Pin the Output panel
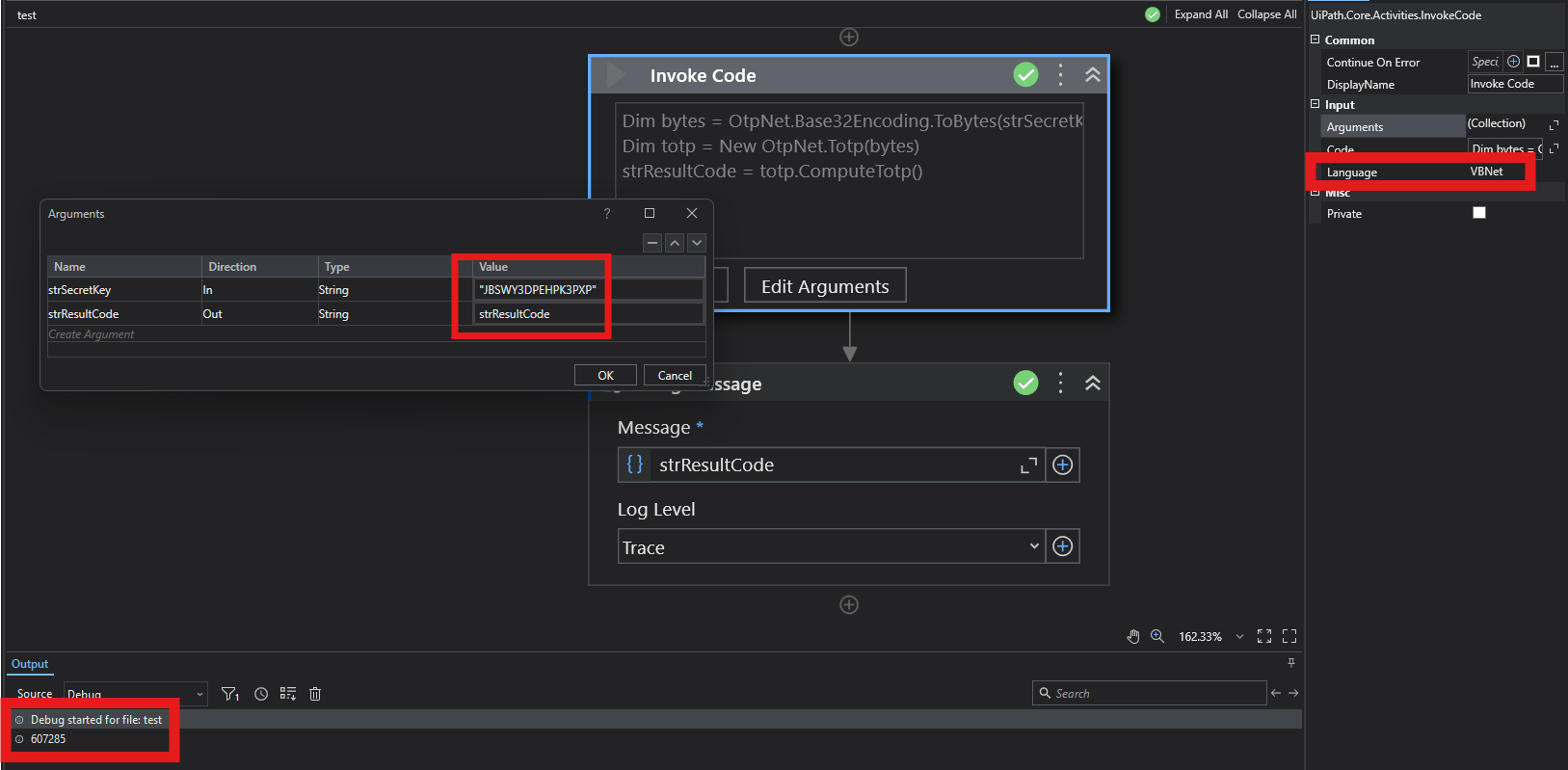Screen dimensions: 1568x770 1291,663
